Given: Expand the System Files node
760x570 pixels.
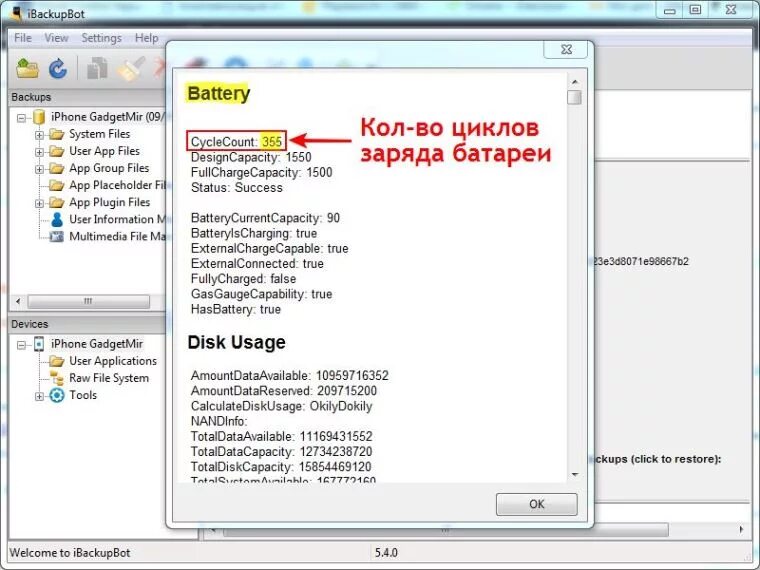Looking at the screenshot, I should pos(39,135).
